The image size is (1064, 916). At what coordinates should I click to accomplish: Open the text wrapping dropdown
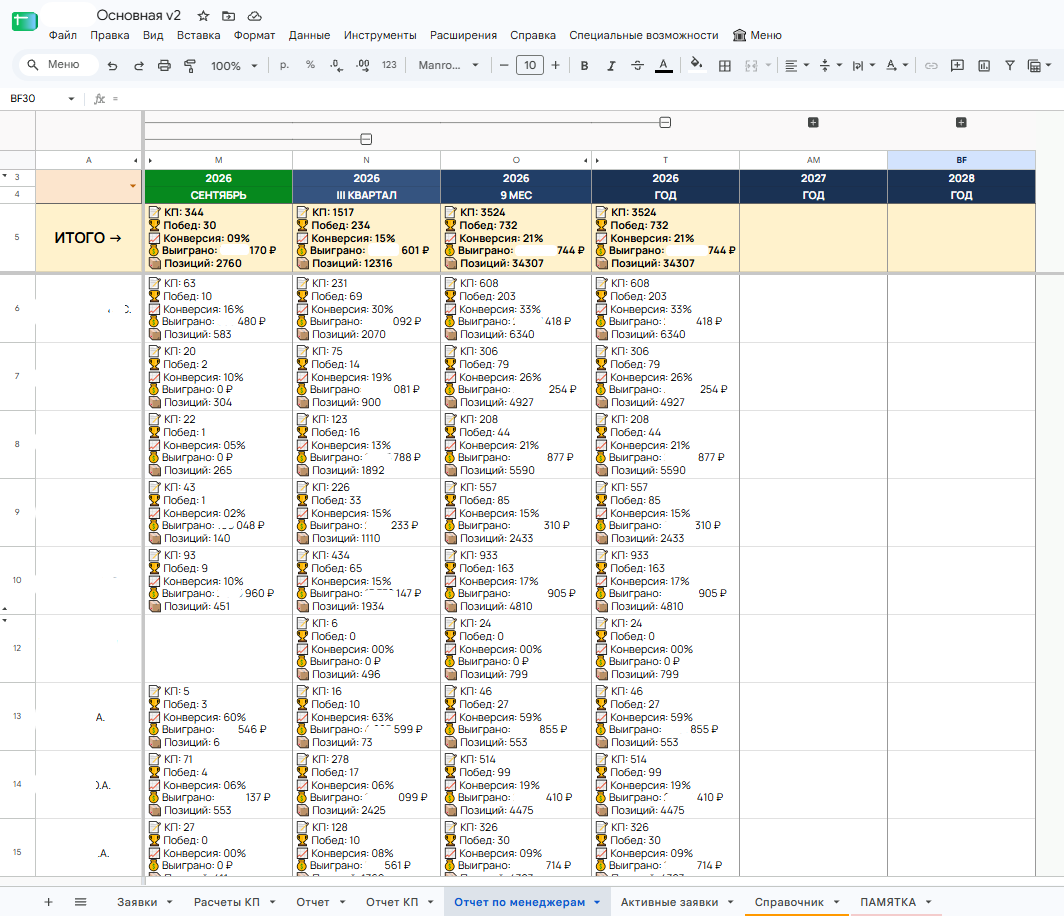click(x=862, y=65)
